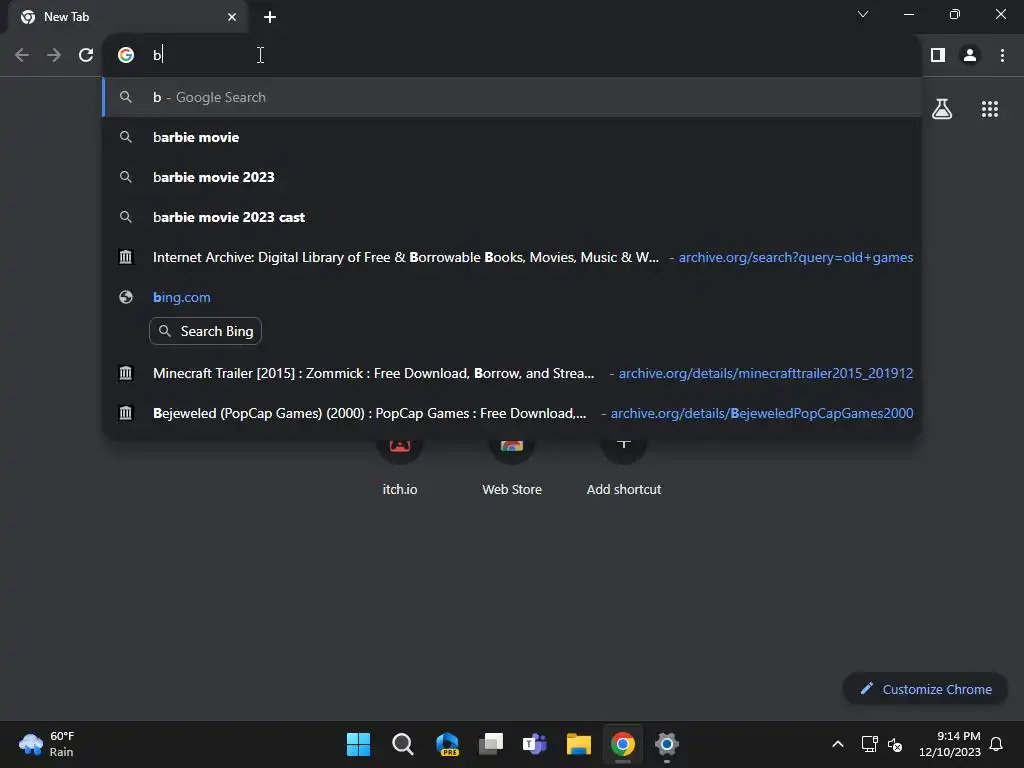Click the magnifier icon beside 'barbie movie'

coord(126,137)
